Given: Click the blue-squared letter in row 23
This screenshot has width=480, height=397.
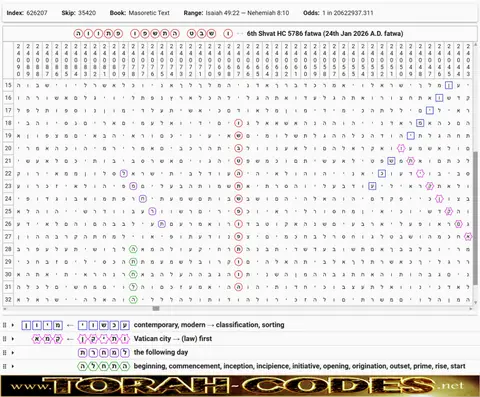Looking at the screenshot, I should point(372,186).
